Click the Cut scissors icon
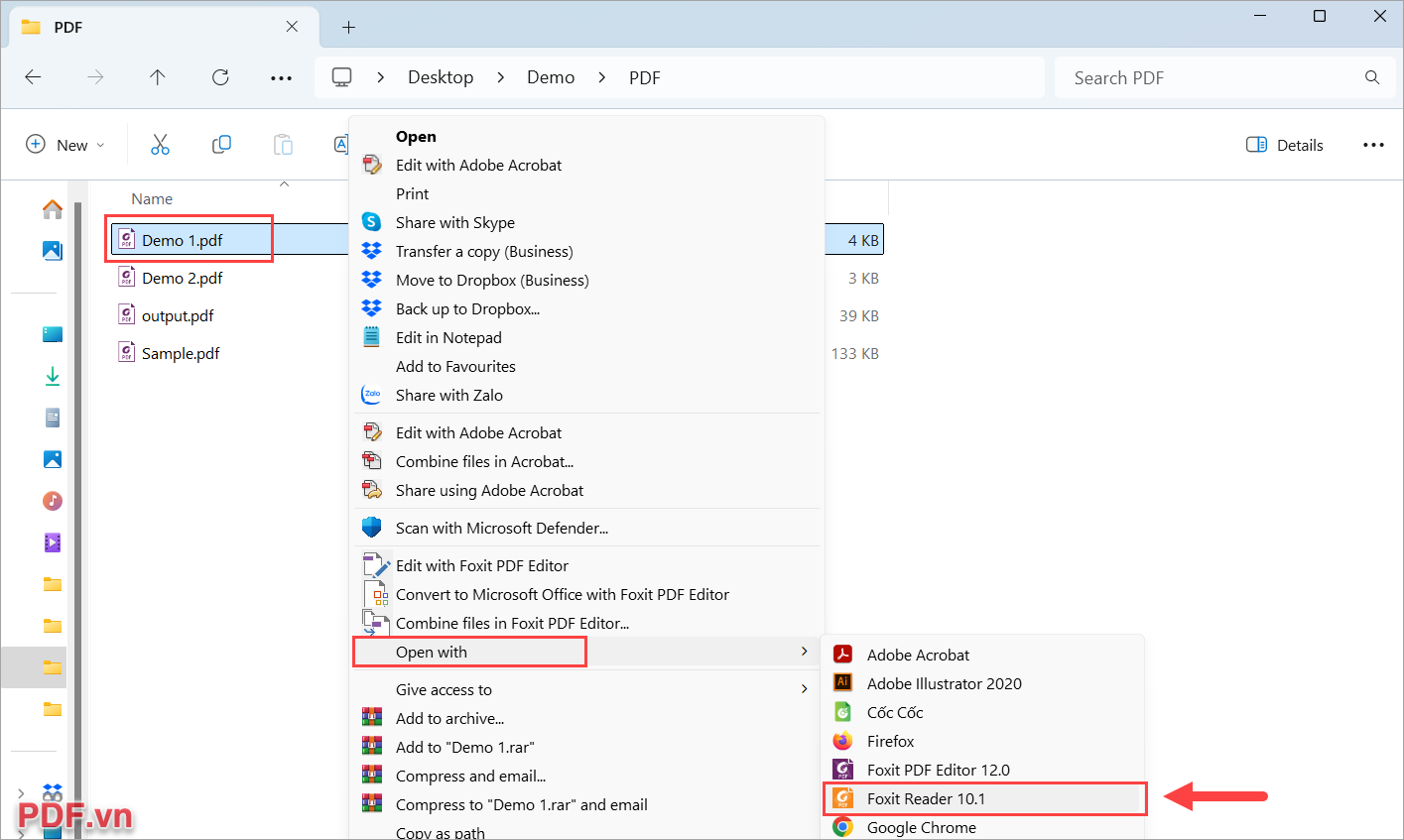1404x840 pixels. pos(160,145)
